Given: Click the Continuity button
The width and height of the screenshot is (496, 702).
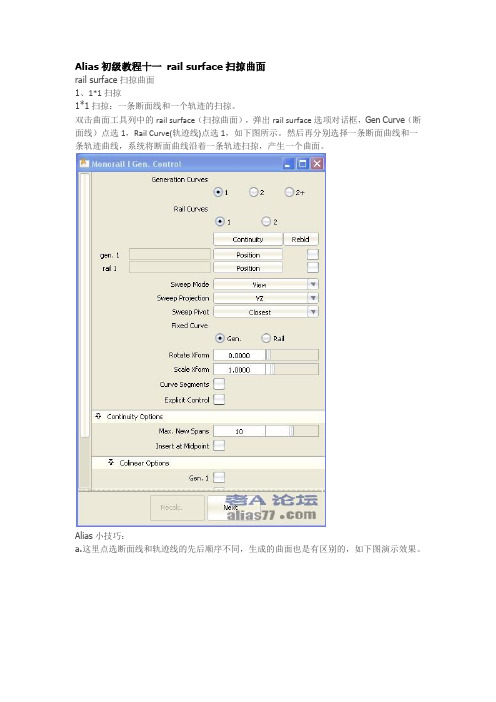Looking at the screenshot, I should point(248,239).
